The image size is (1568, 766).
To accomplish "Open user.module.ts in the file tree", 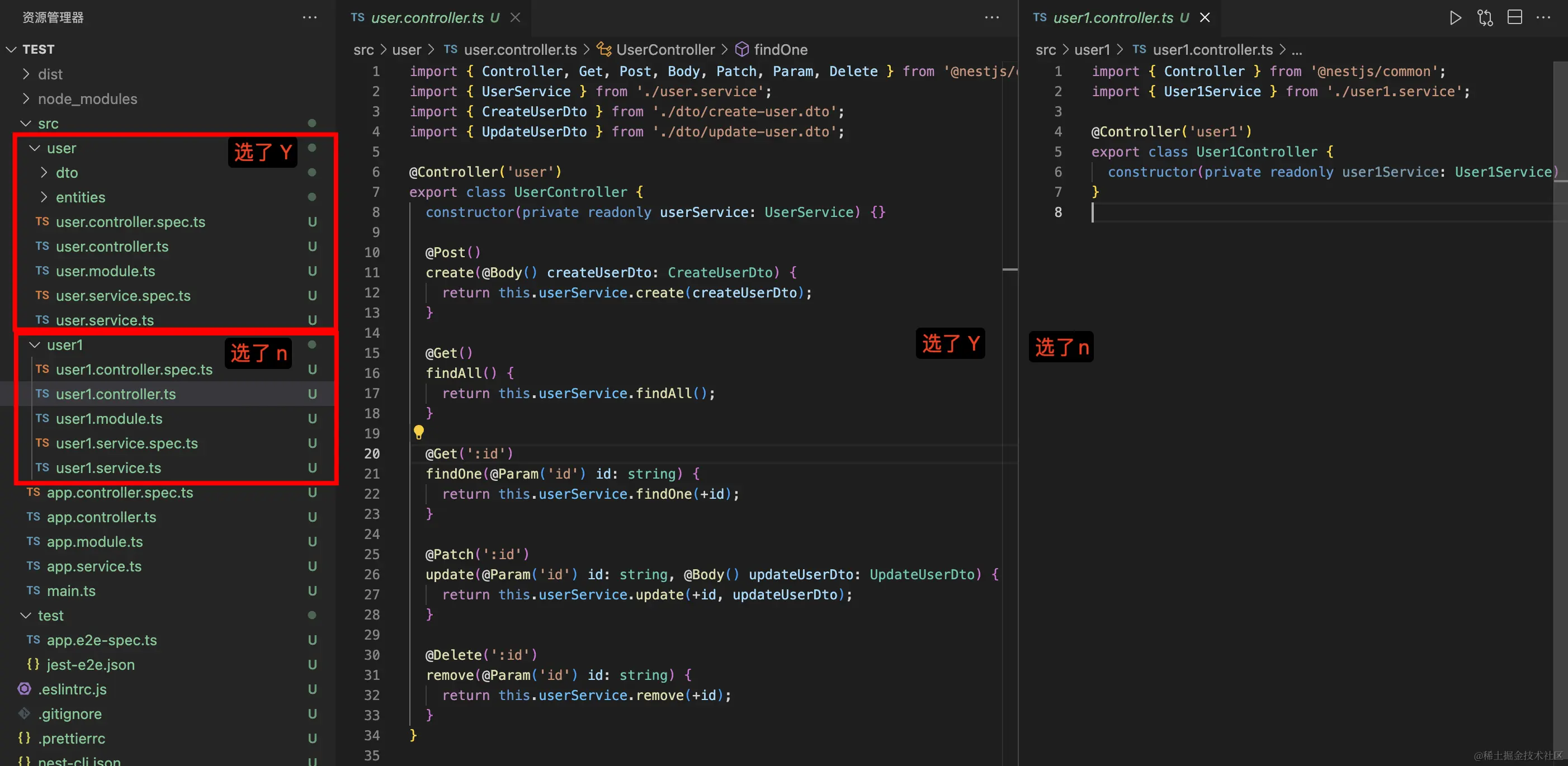I will point(105,271).
